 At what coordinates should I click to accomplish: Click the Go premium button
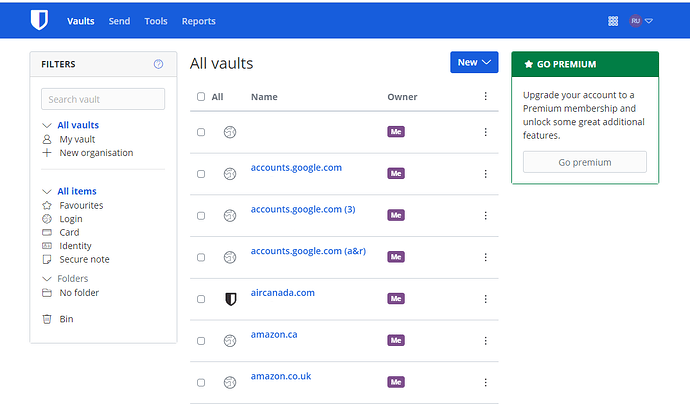tap(584, 162)
